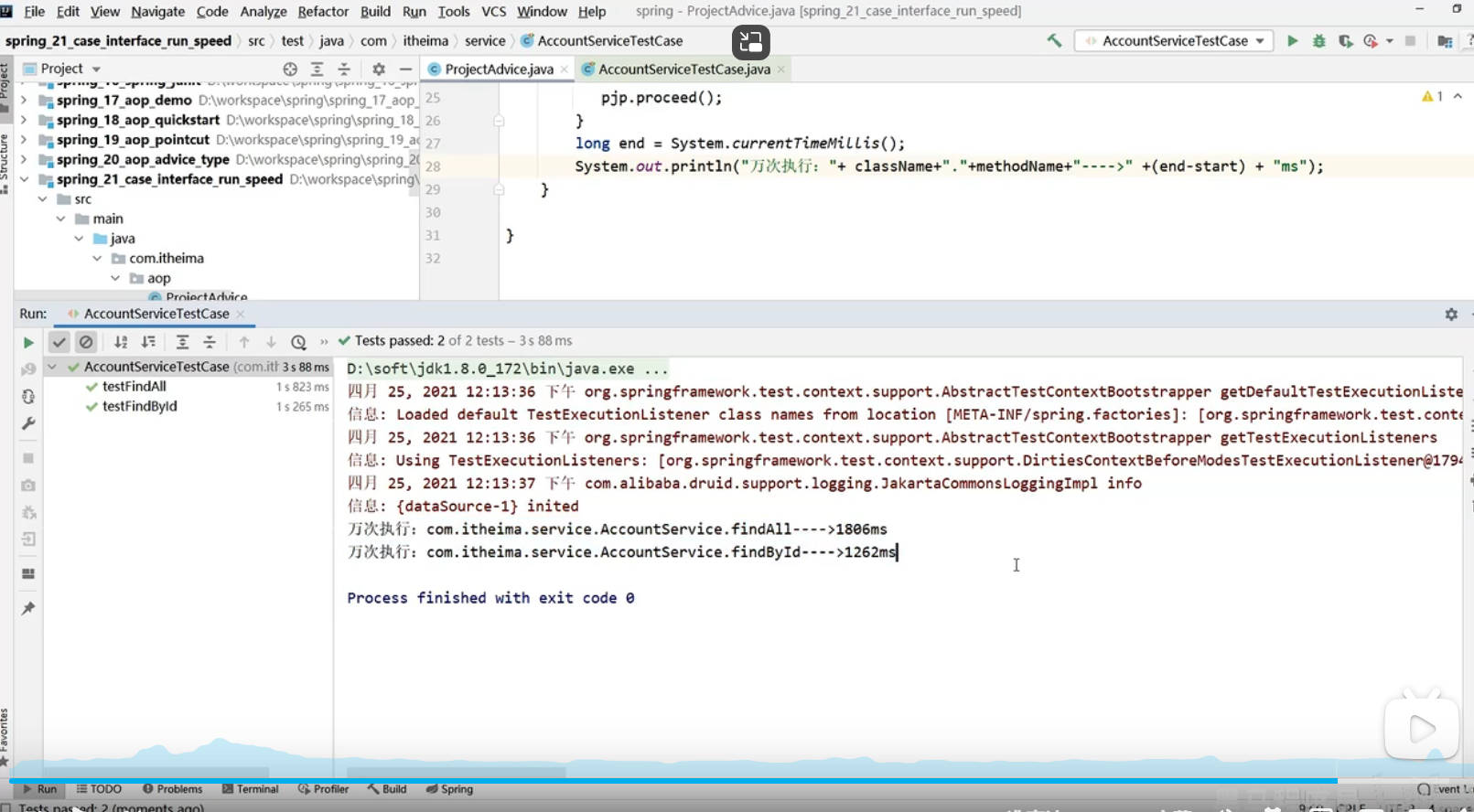The image size is (1474, 812).
Task: Go to next failed test
Action: tap(271, 342)
